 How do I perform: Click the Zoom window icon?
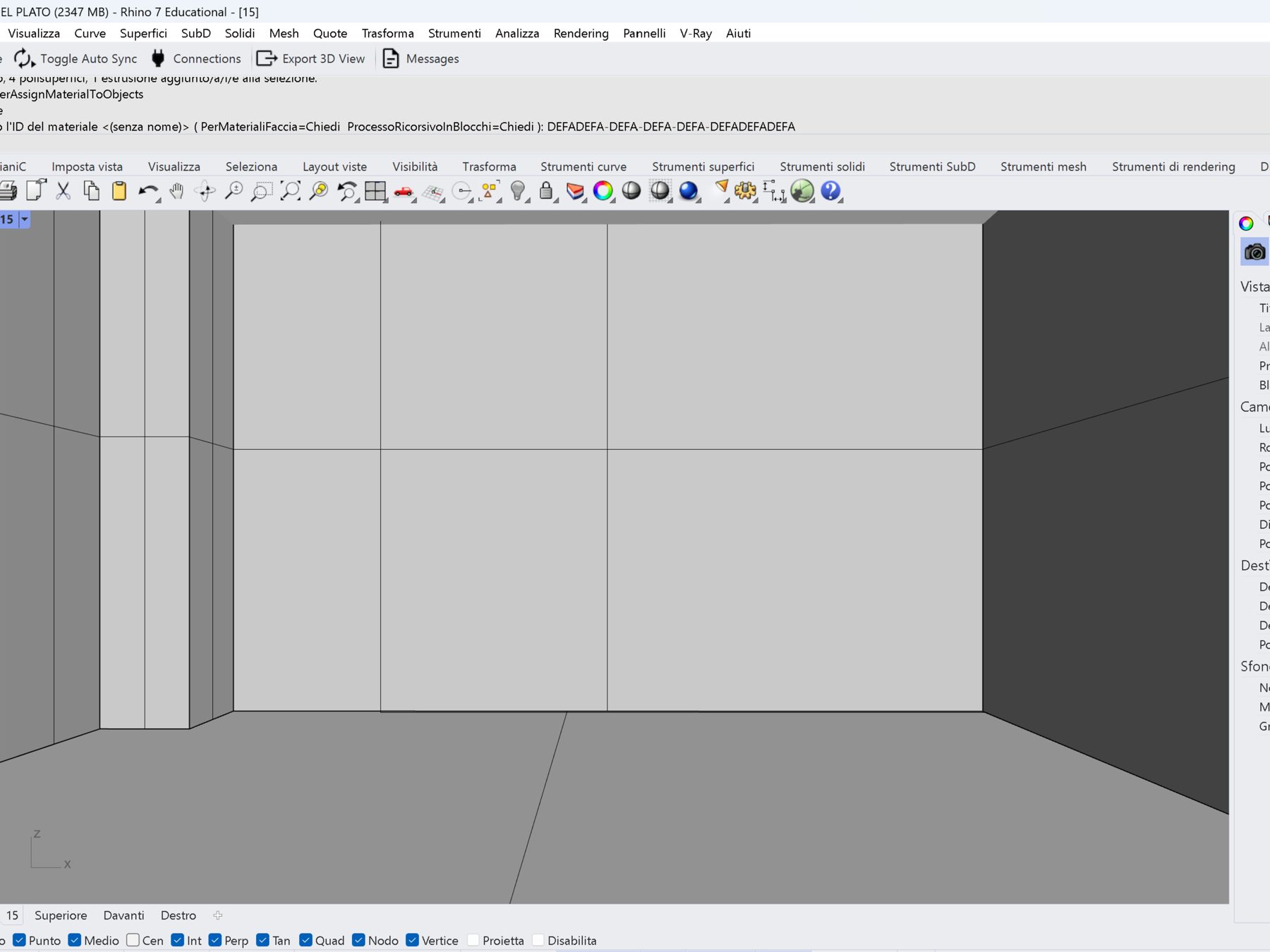click(x=262, y=191)
